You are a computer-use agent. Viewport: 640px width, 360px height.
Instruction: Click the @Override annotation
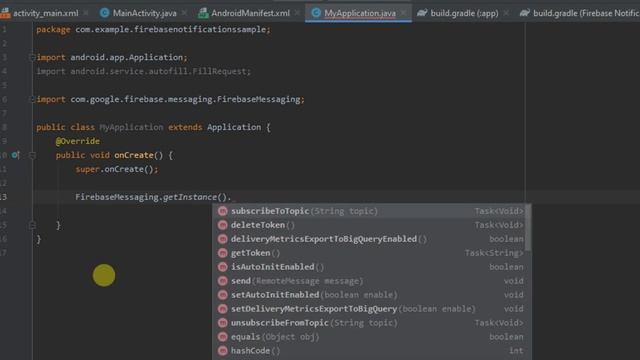pyautogui.click(x=78, y=141)
